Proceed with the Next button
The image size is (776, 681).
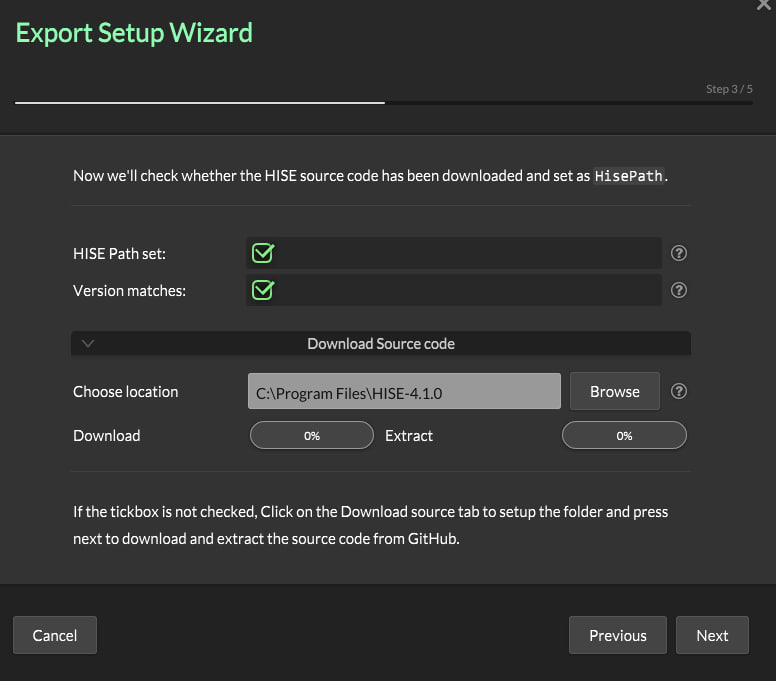[712, 635]
